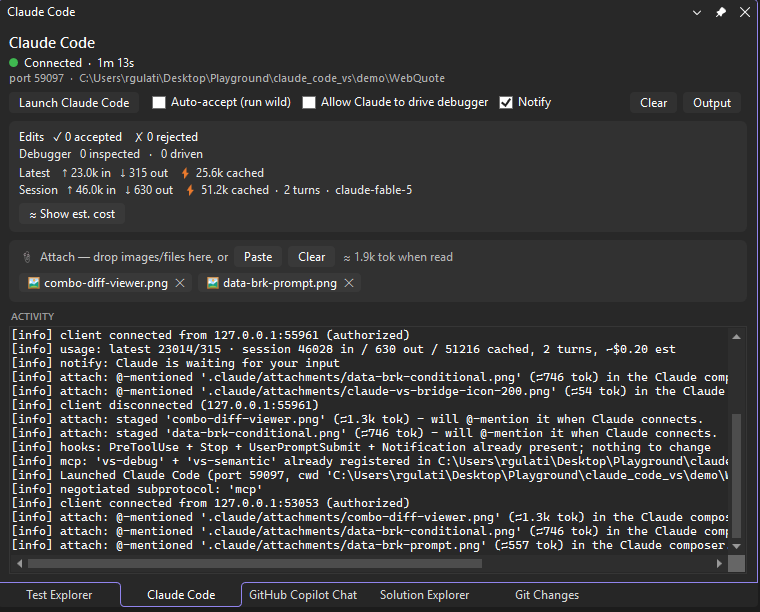The width and height of the screenshot is (760, 612).
Task: Click the 'port 59097' text
Action: point(36,78)
